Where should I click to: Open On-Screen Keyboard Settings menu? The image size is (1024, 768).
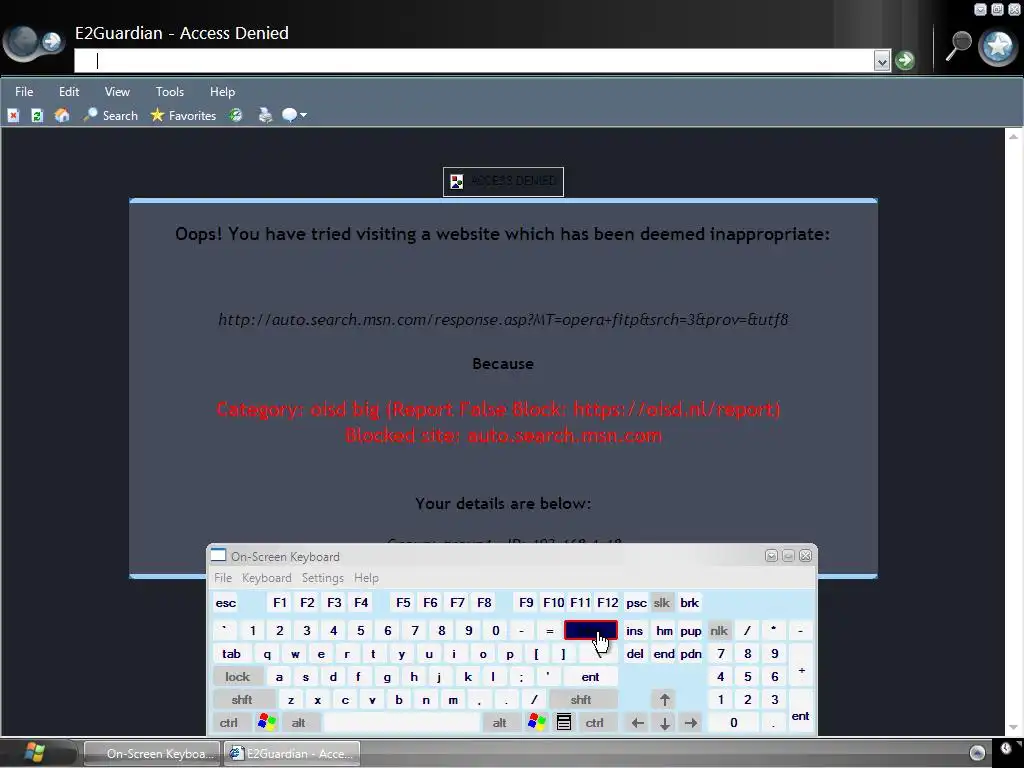tap(323, 578)
